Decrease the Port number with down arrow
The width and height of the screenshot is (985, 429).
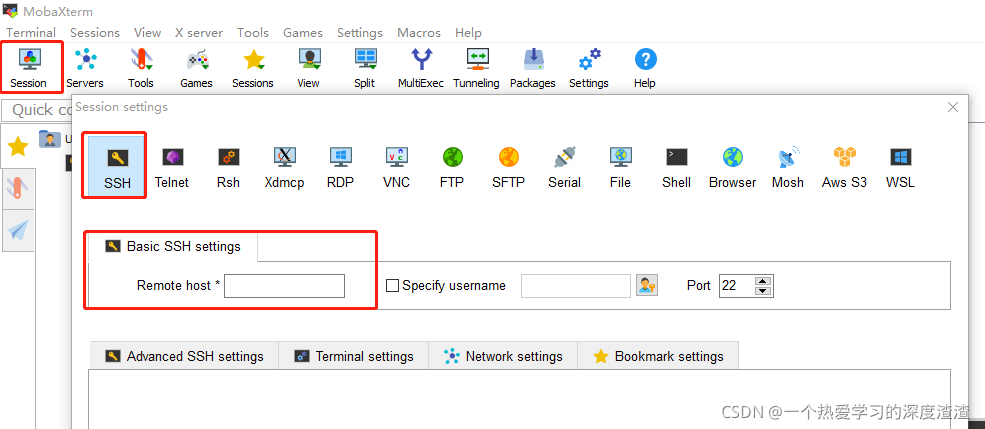(x=763, y=291)
